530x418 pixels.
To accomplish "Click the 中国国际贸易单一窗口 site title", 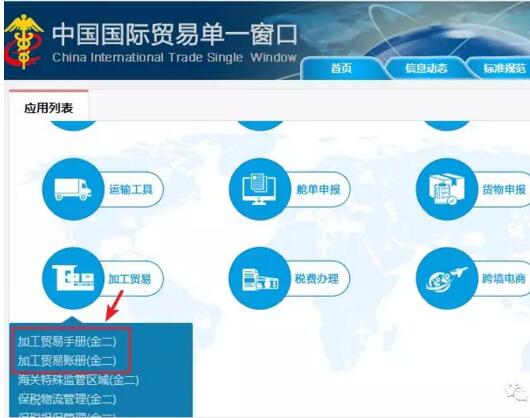I will [x=175, y=35].
